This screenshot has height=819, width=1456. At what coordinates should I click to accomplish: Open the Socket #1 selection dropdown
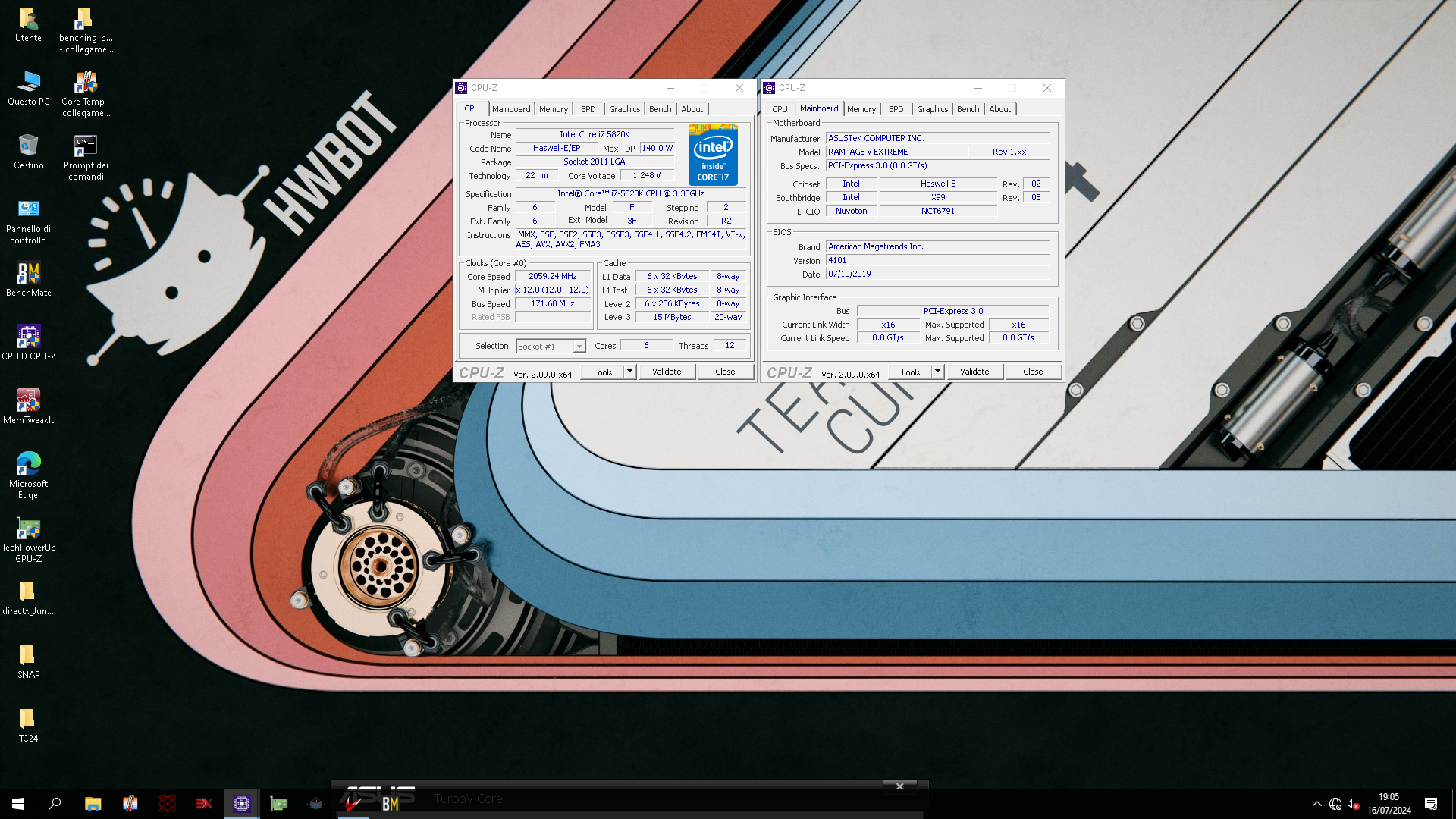(x=551, y=346)
